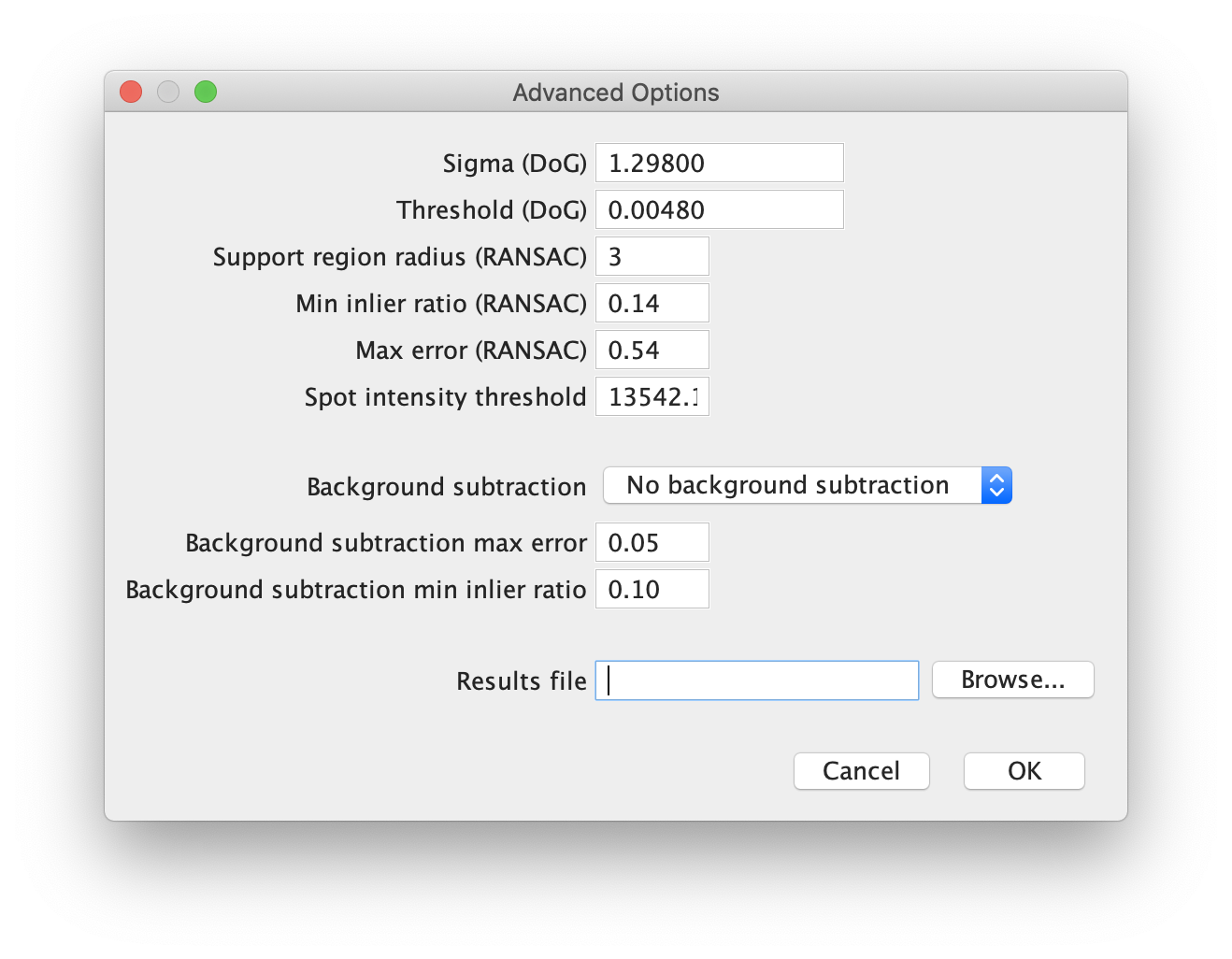This screenshot has width=1232, height=959.
Task: Select the Support region radius (RANSAC) field
Action: coord(652,256)
